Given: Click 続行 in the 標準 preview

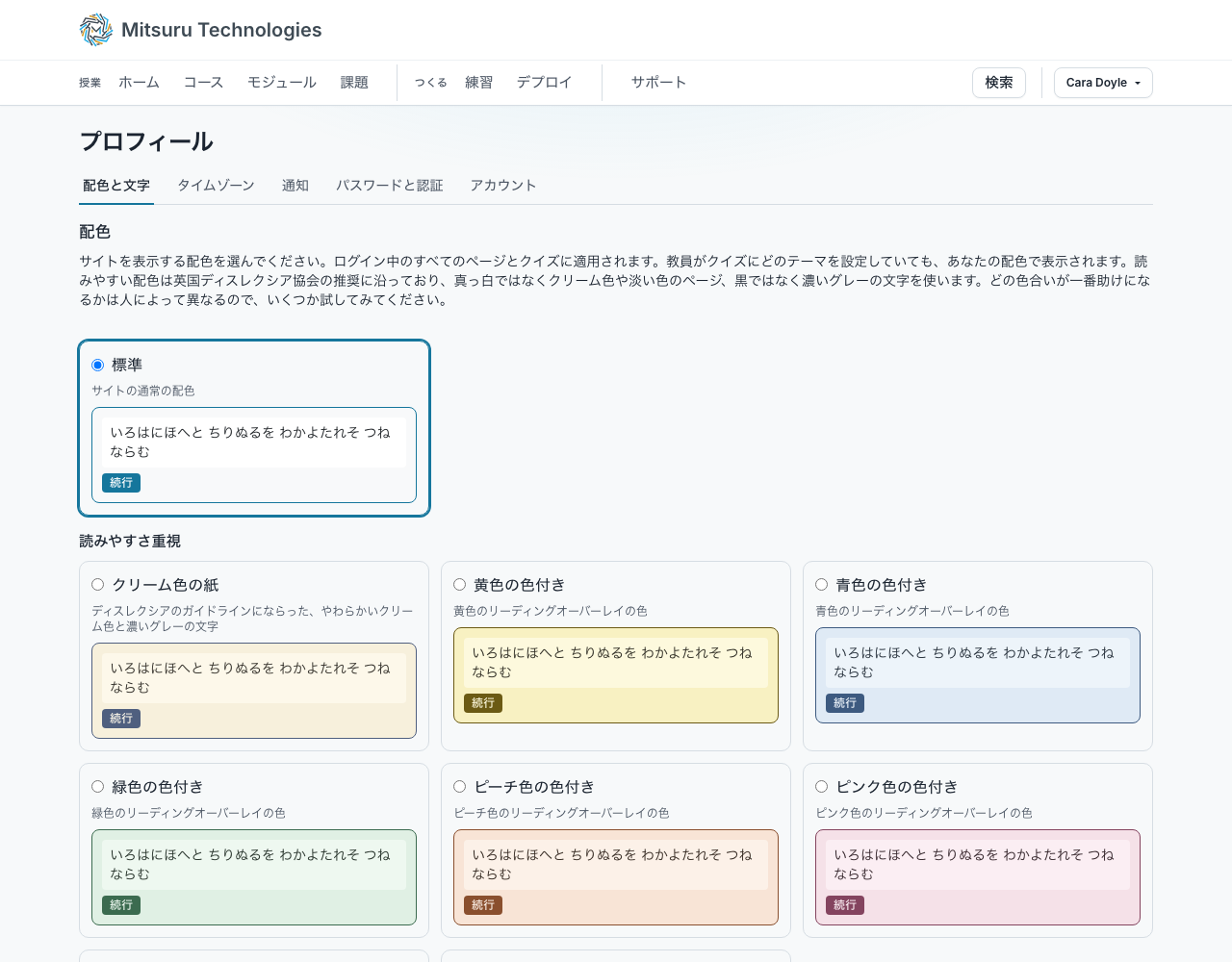Looking at the screenshot, I should pyautogui.click(x=121, y=483).
